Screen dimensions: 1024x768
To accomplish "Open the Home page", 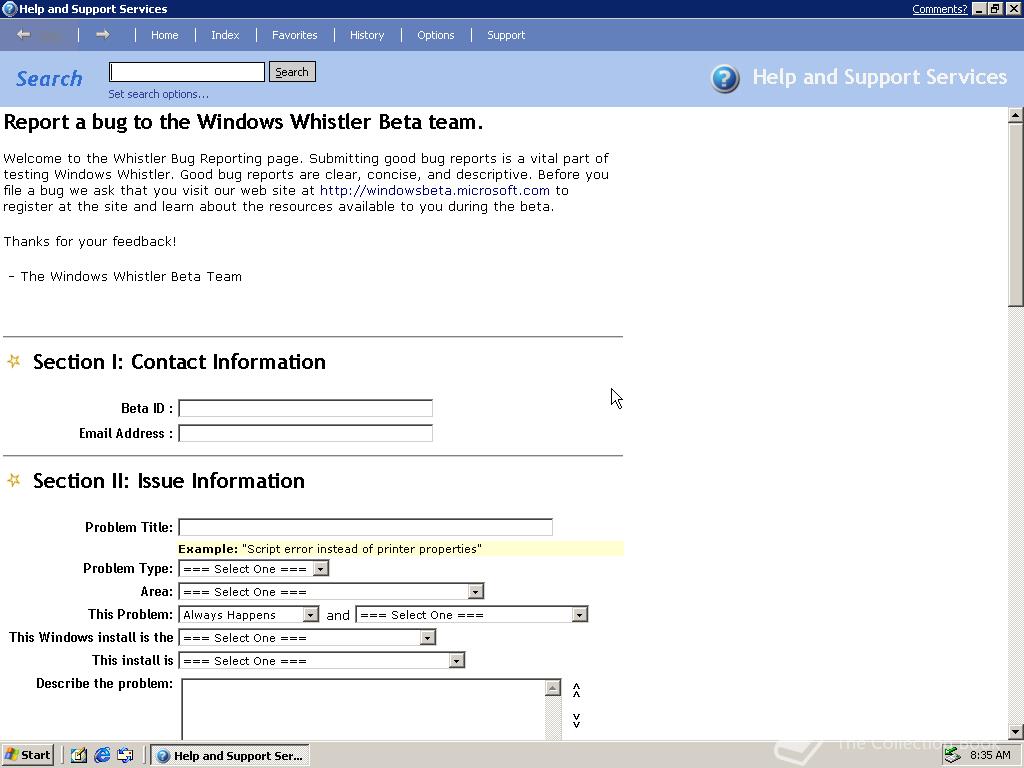I will (x=165, y=35).
